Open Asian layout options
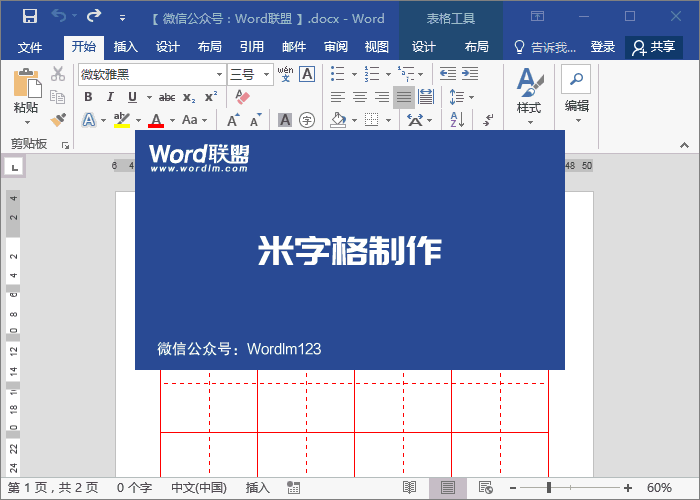Image resolution: width=700 pixels, height=500 pixels. (419, 120)
